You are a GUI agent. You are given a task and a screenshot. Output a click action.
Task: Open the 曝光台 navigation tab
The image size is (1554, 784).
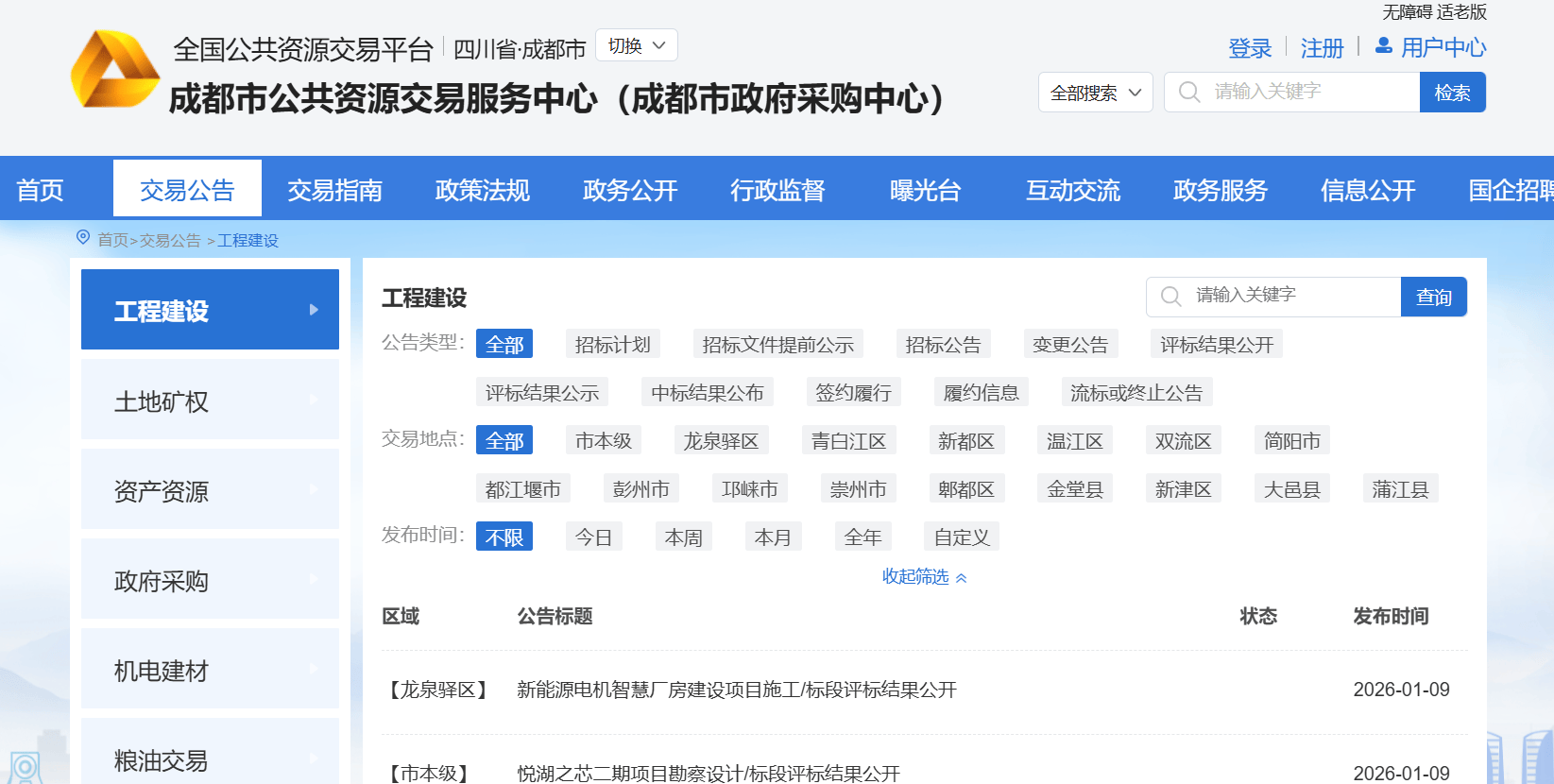click(x=925, y=190)
